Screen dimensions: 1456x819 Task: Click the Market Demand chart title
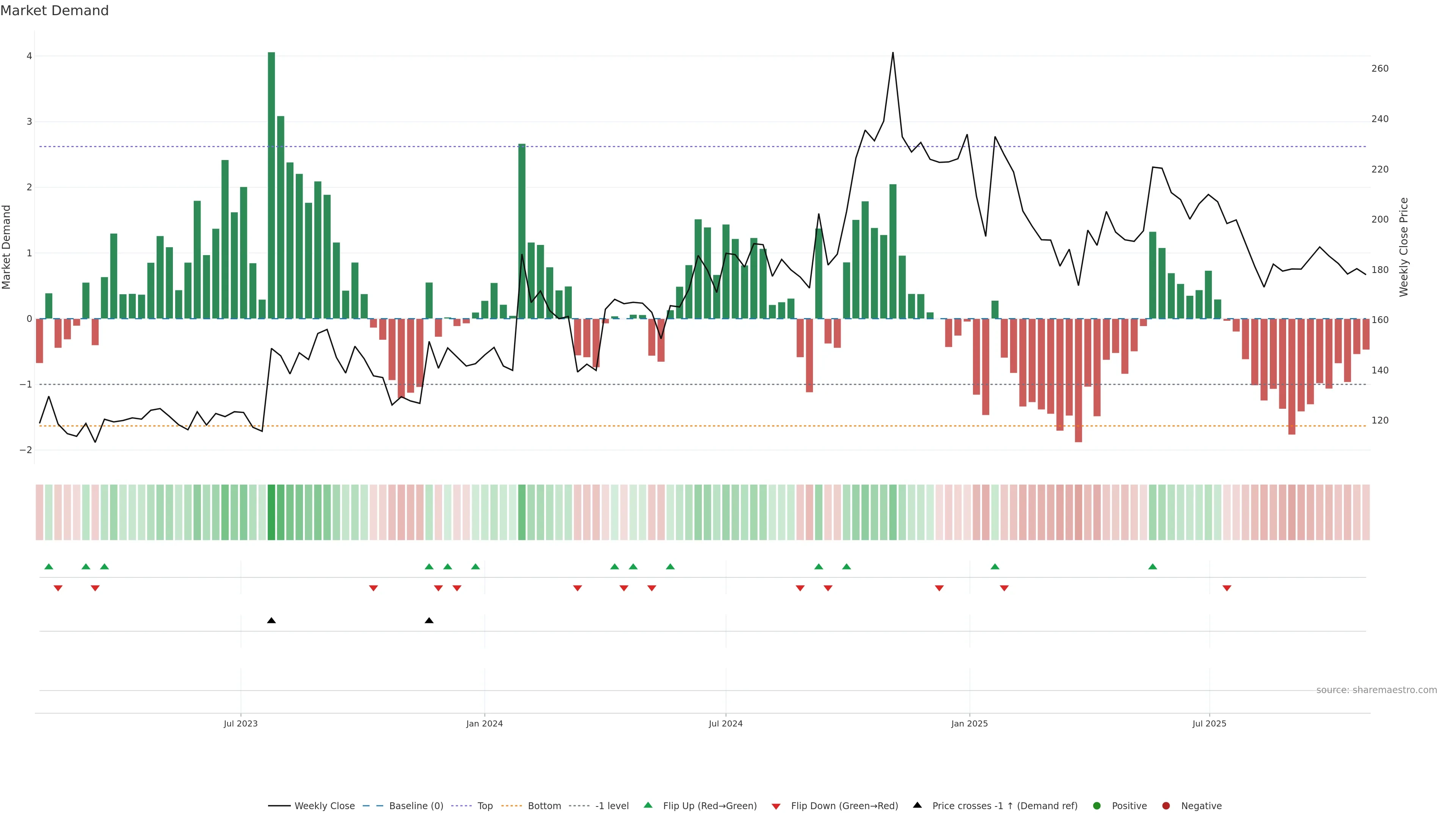54,10
